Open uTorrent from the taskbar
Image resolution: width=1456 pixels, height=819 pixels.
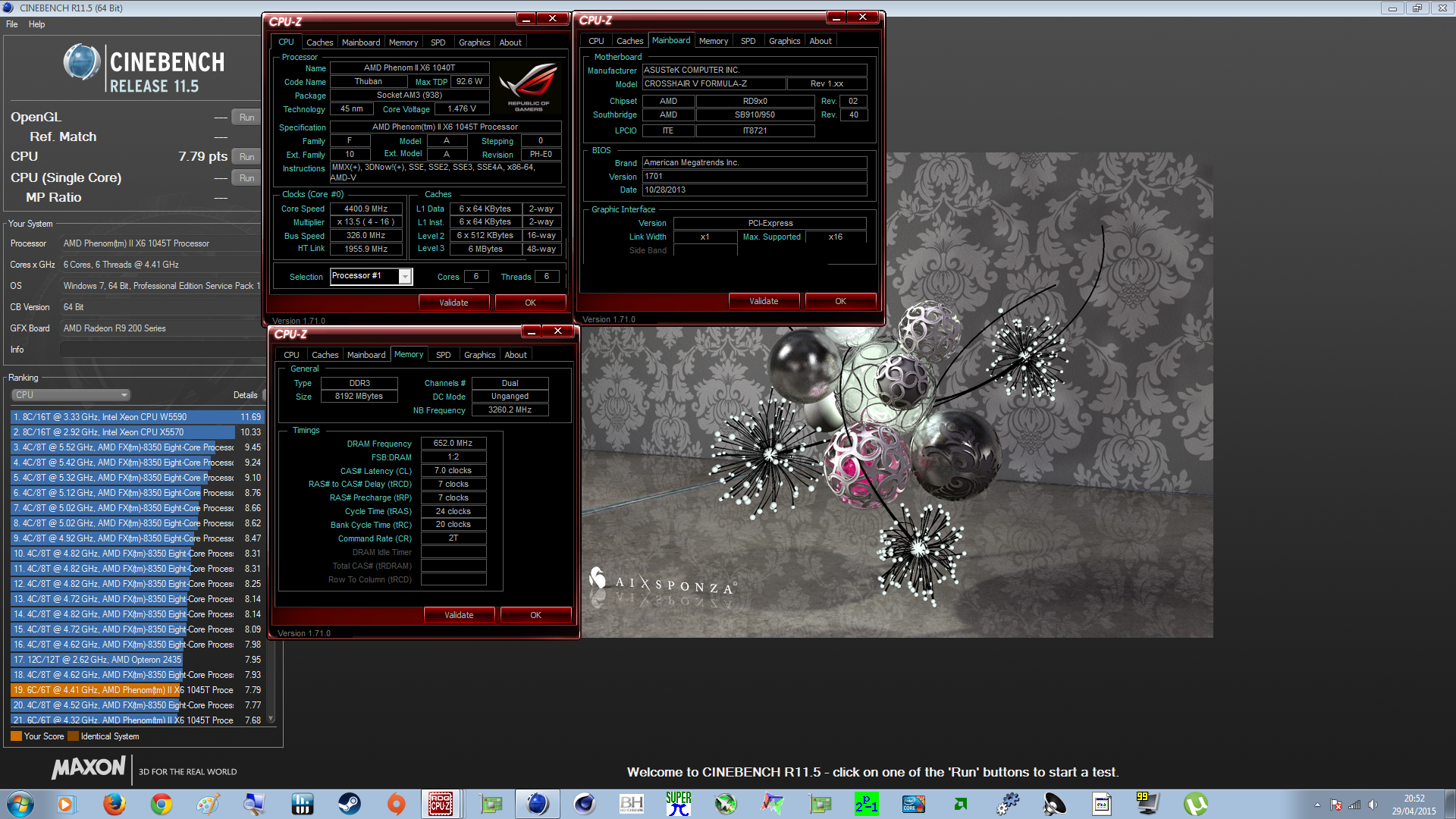pyautogui.click(x=1195, y=804)
